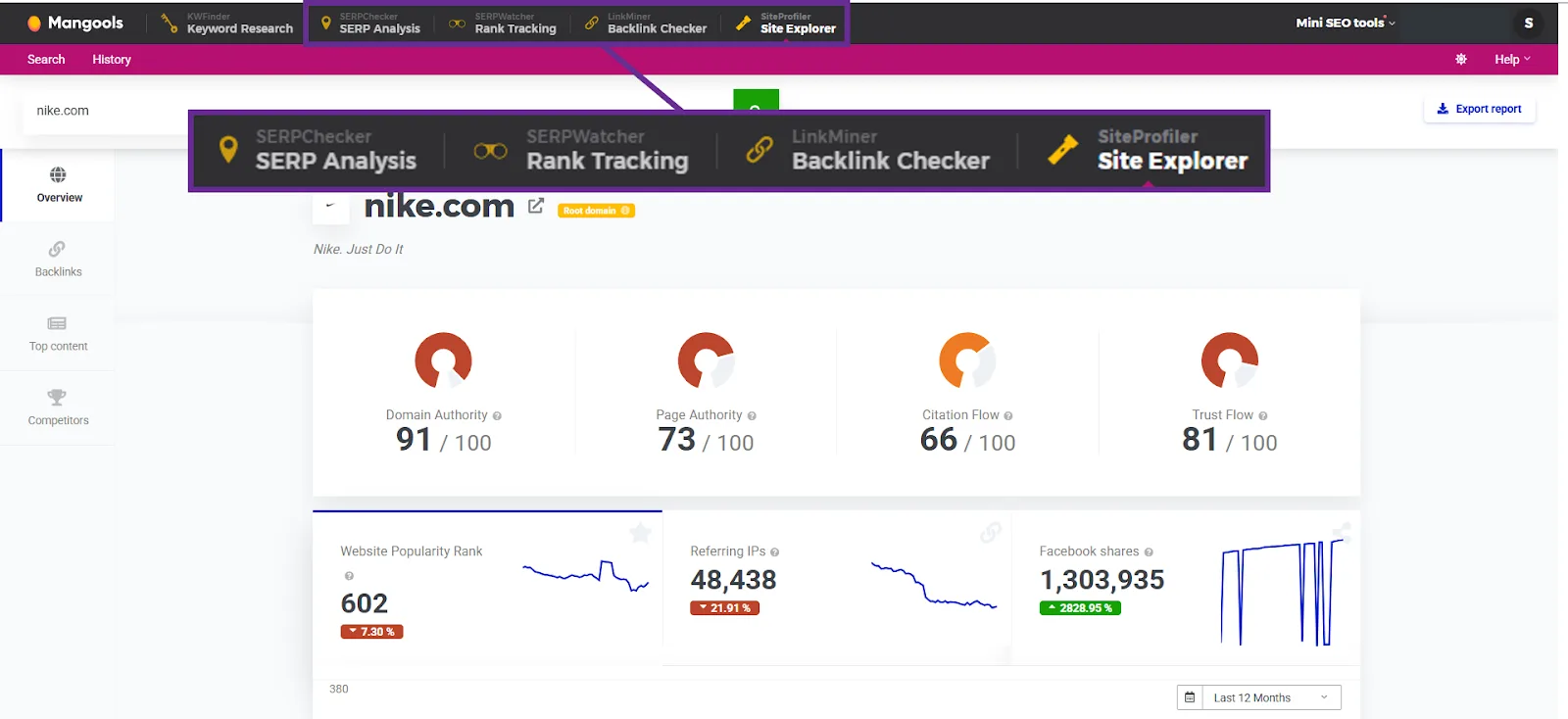Click the 1,303,935 Facebook shares value
This screenshot has height=719, width=1568.
click(x=1102, y=580)
